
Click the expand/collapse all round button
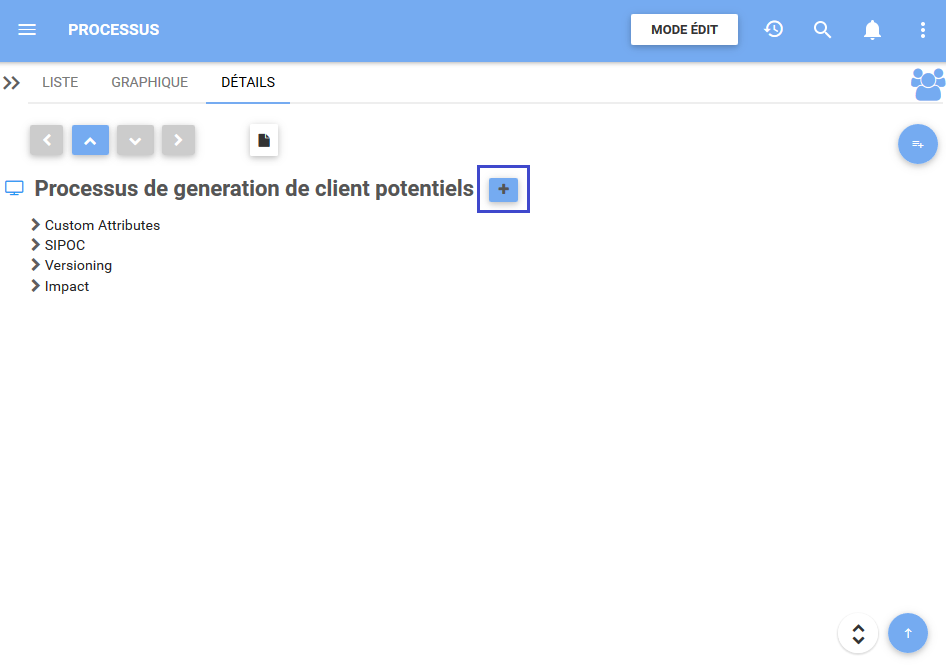858,633
